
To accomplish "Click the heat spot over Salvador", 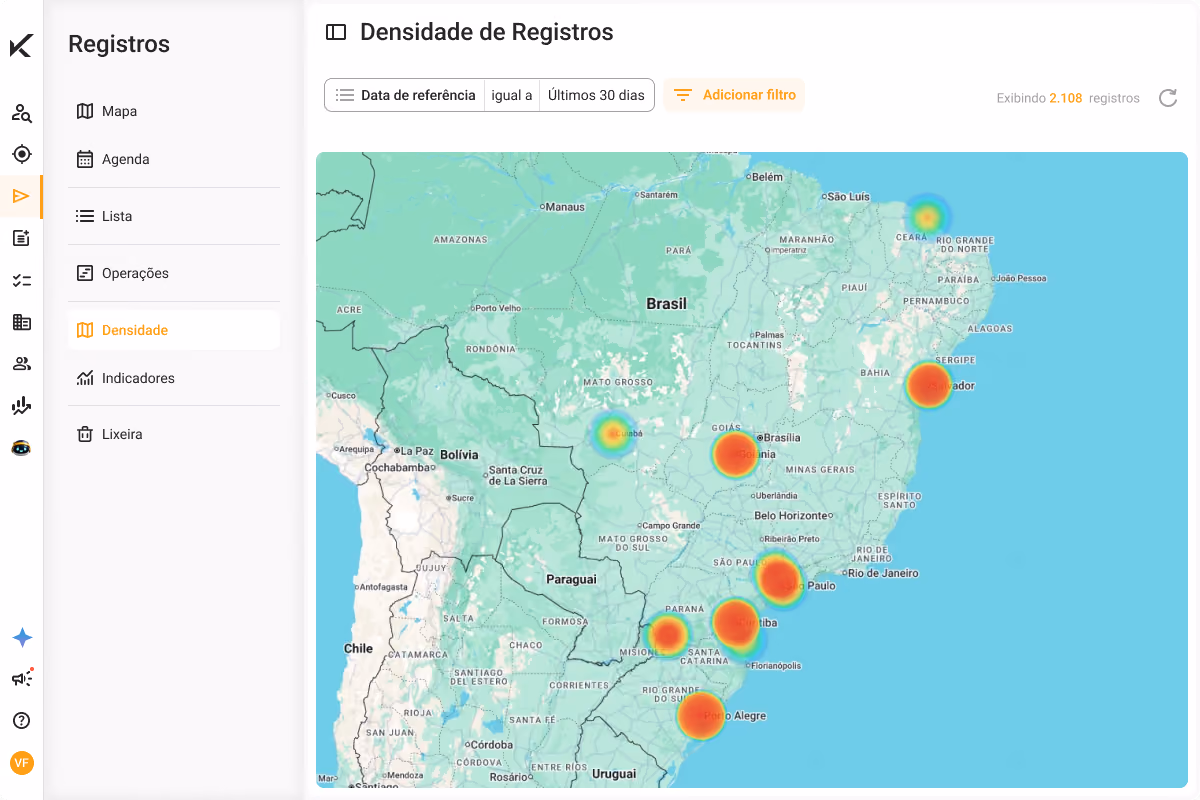I will point(928,385).
